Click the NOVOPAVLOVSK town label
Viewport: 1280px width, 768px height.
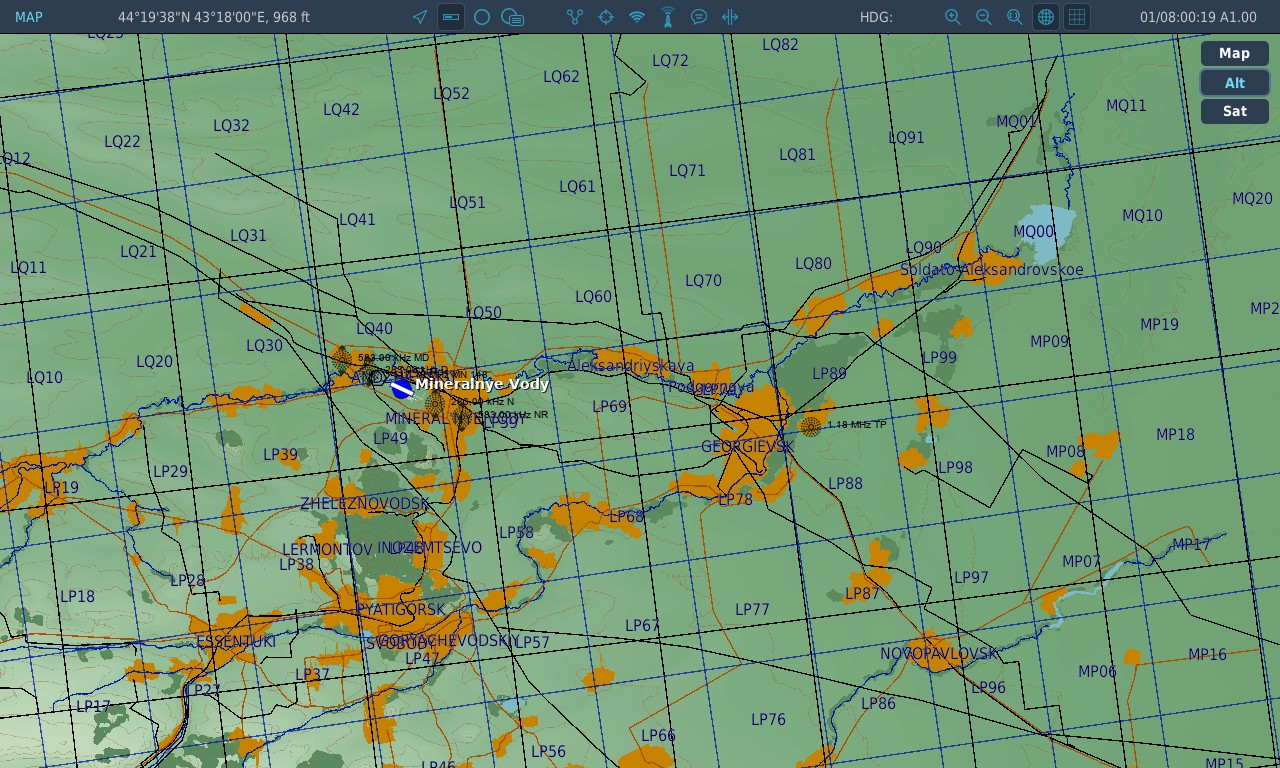(939, 654)
